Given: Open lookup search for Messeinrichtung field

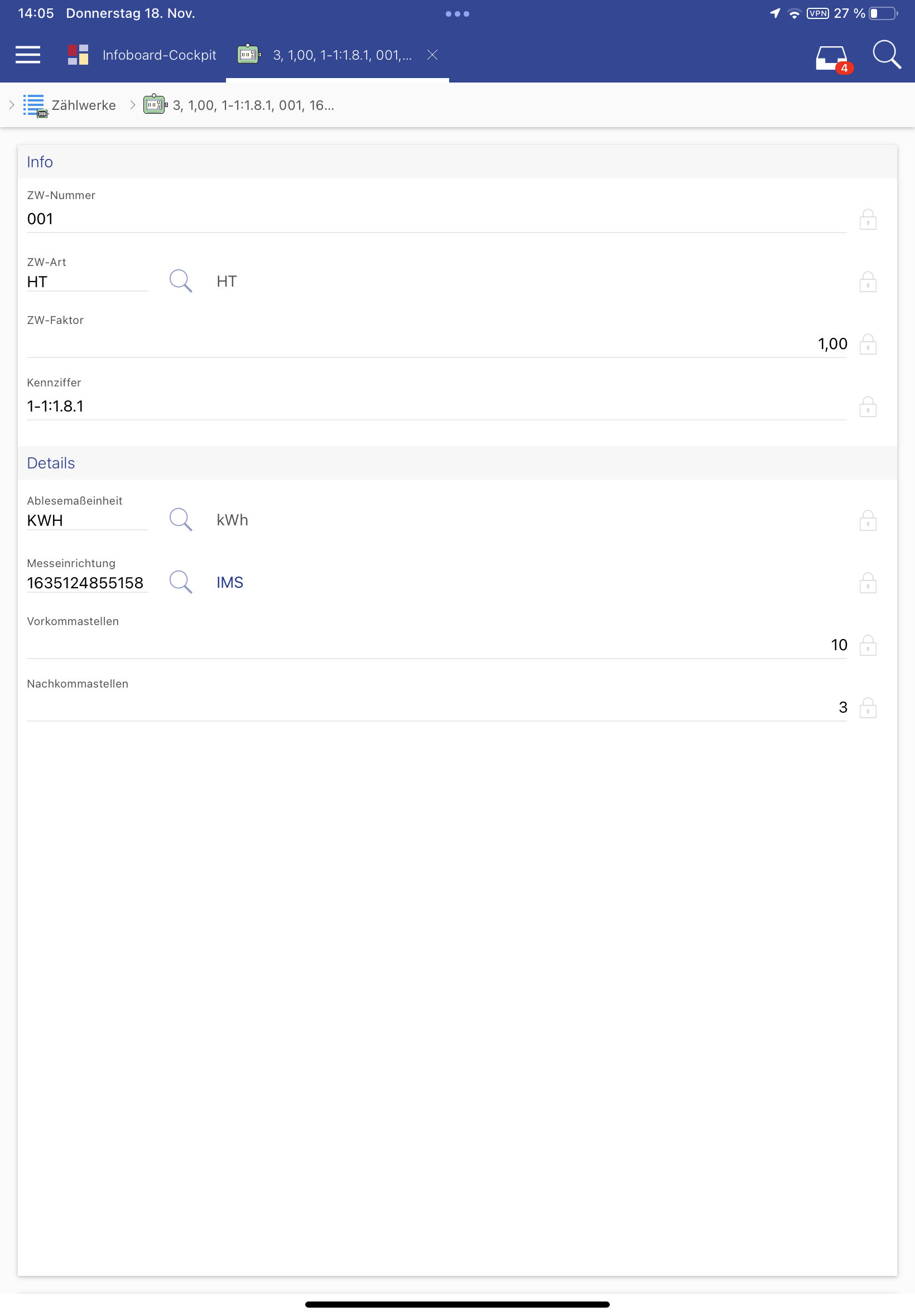Looking at the screenshot, I should 181,582.
